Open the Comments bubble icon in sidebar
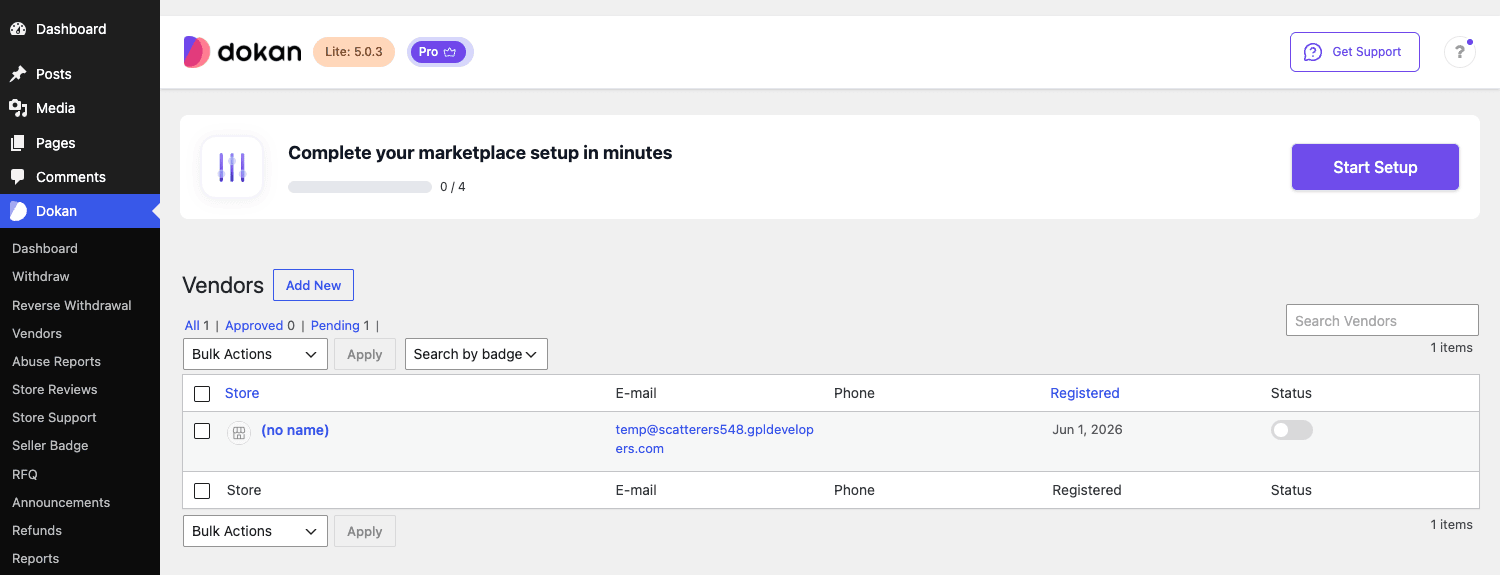Image resolution: width=1500 pixels, height=575 pixels. 18,177
